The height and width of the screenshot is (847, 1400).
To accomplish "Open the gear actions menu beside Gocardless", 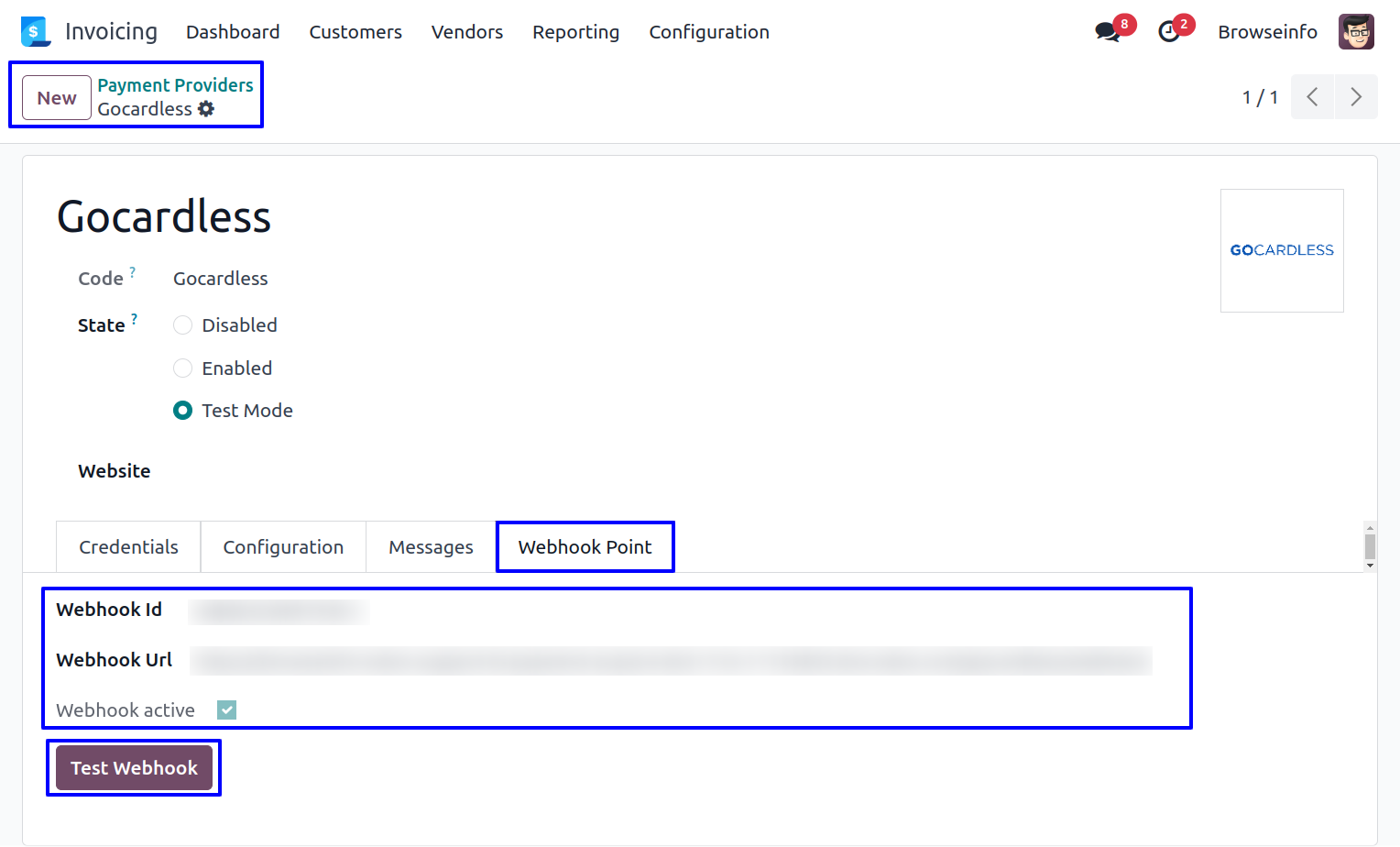I will click(207, 109).
